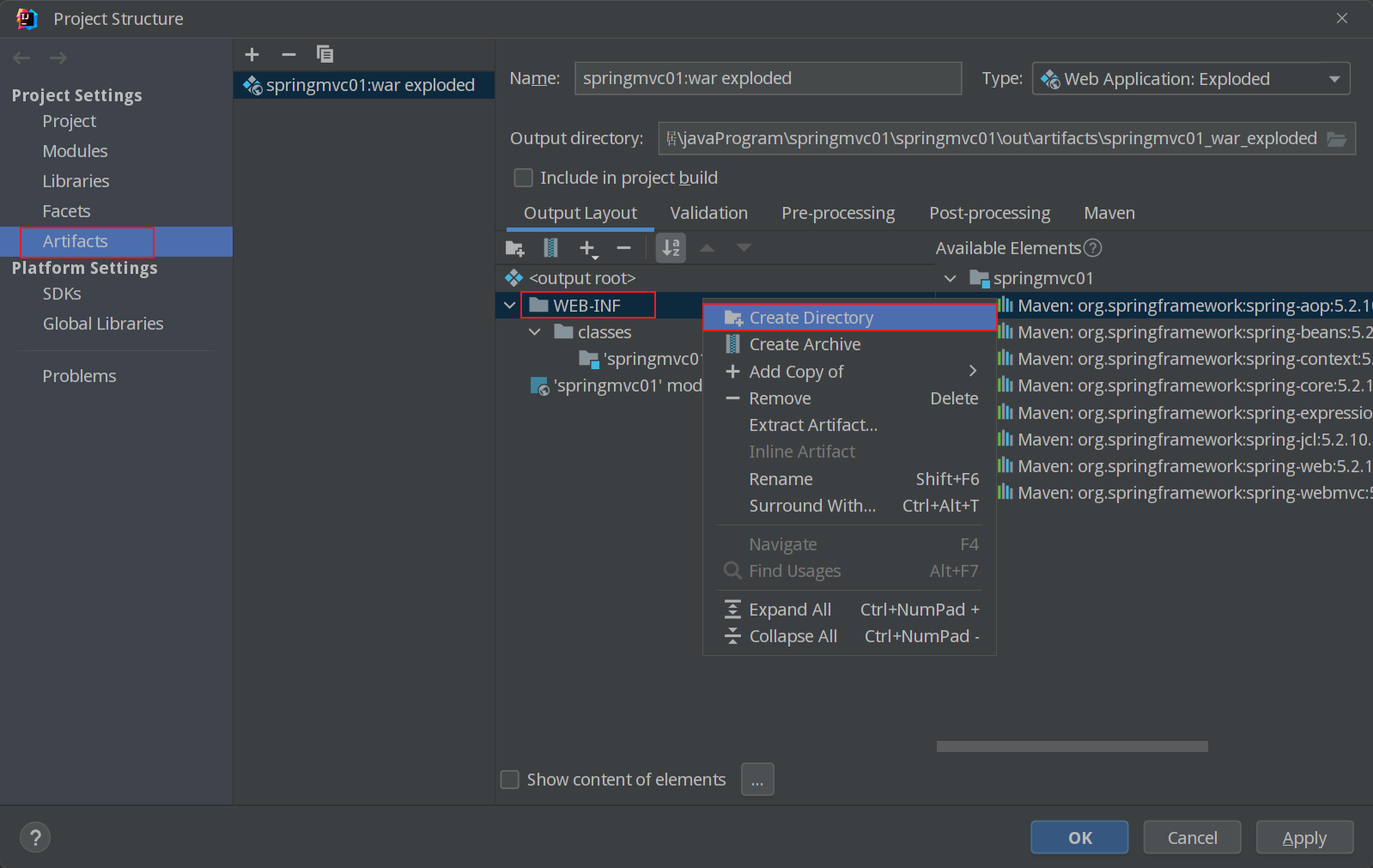Screen dimensions: 1373x868
Task: Switch to the Maven tab
Action: (1109, 213)
